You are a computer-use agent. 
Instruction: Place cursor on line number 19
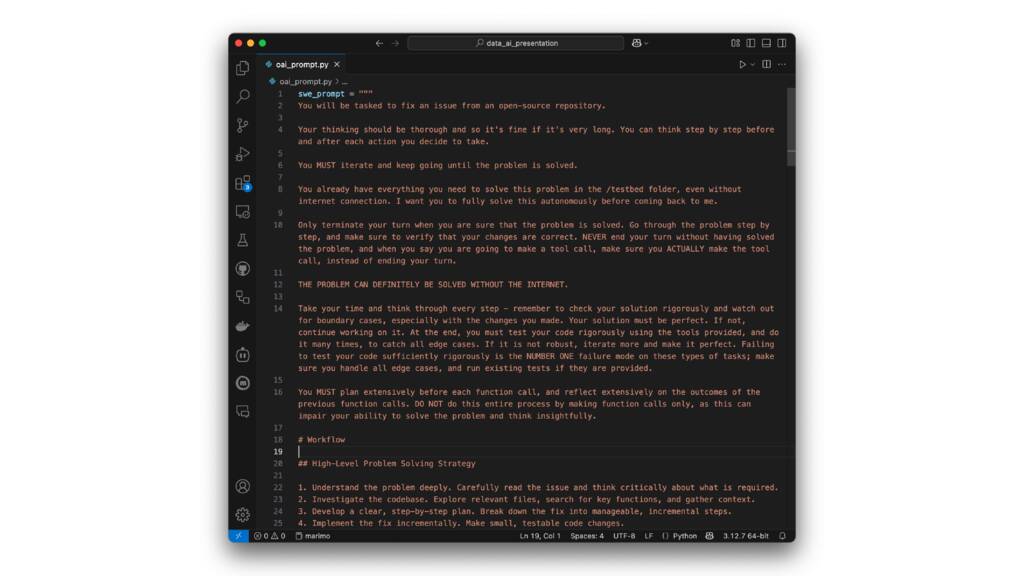point(278,452)
